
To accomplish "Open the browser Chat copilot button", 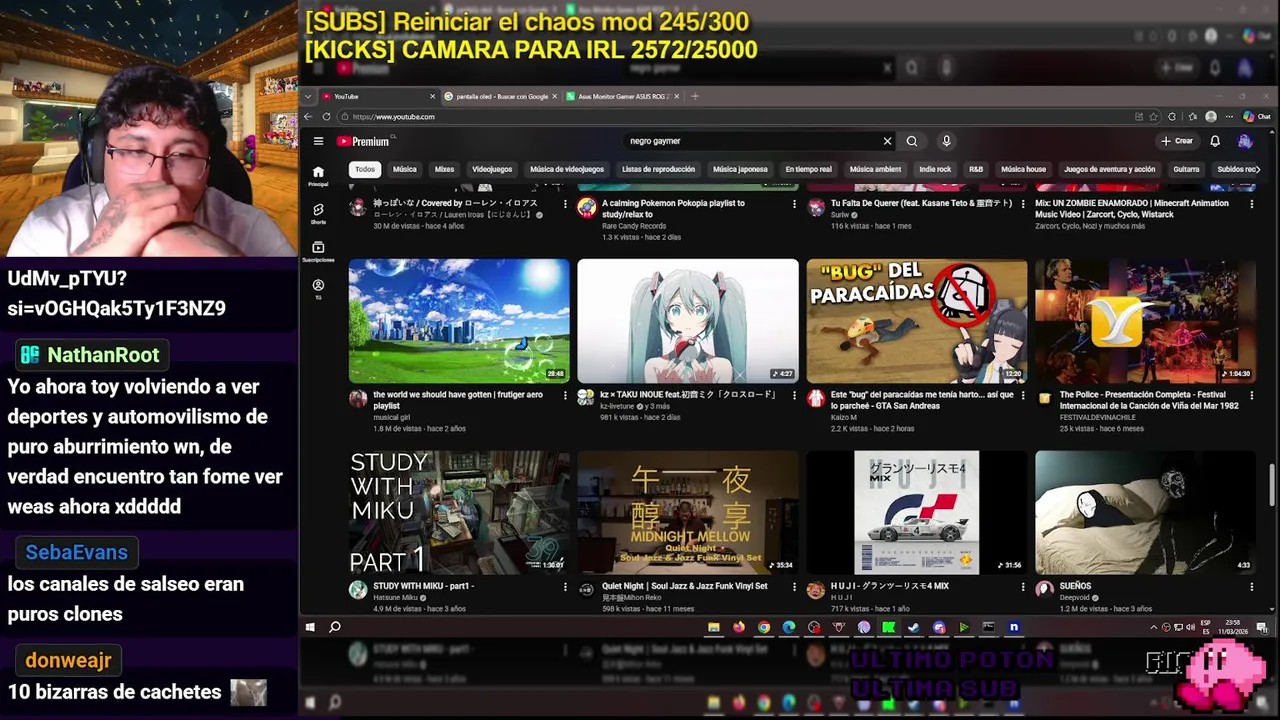I will [1257, 117].
